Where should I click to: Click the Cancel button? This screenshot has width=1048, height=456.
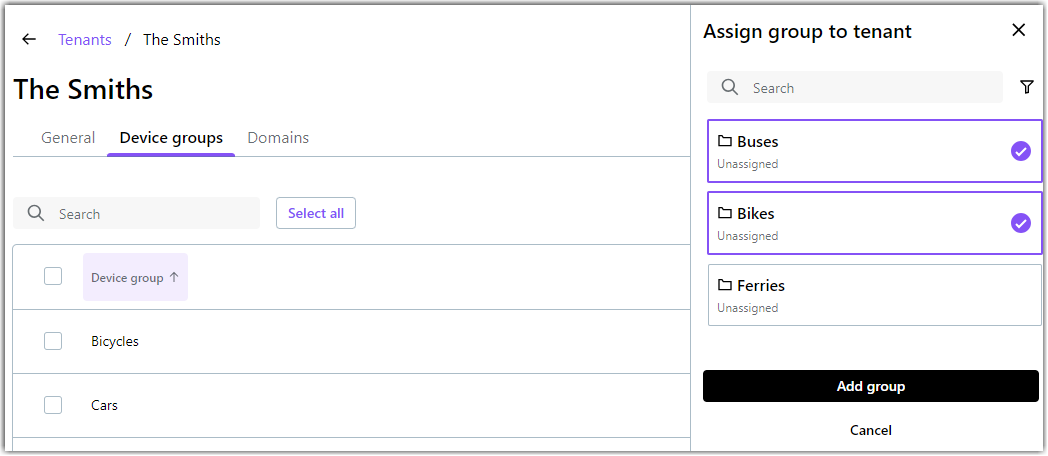(870, 430)
